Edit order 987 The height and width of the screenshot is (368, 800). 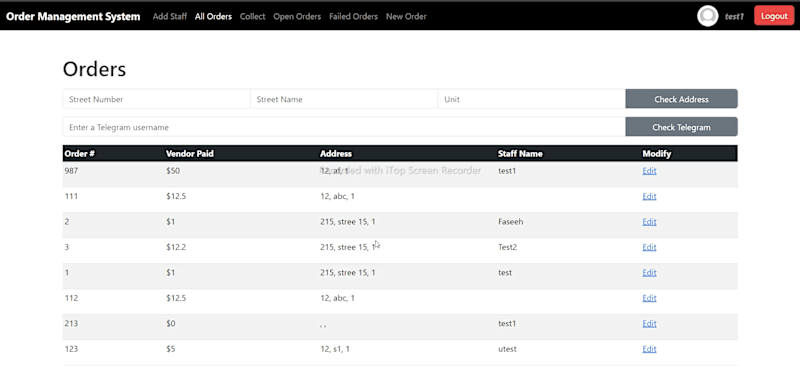coord(649,171)
